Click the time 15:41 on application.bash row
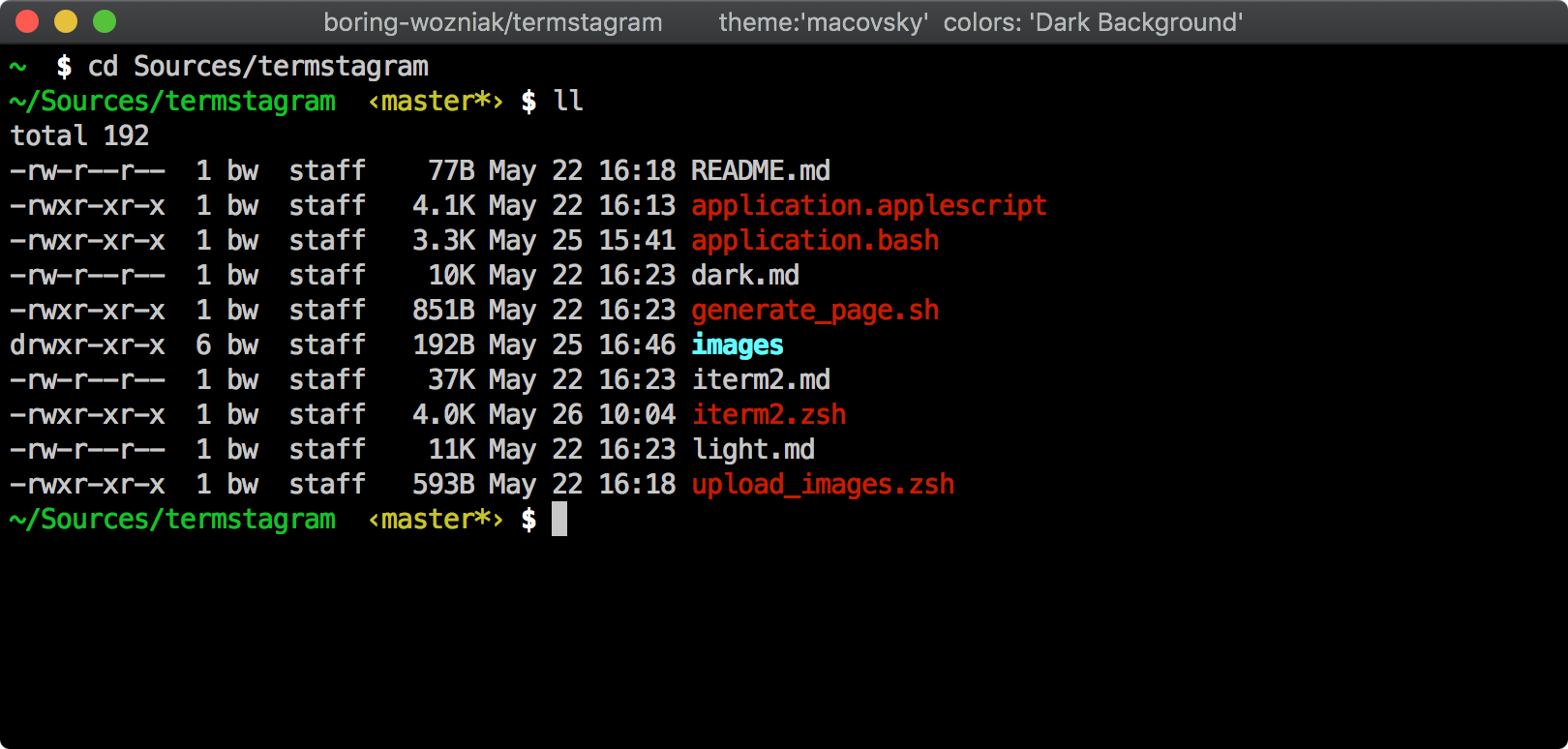The image size is (1568, 749). pos(637,240)
